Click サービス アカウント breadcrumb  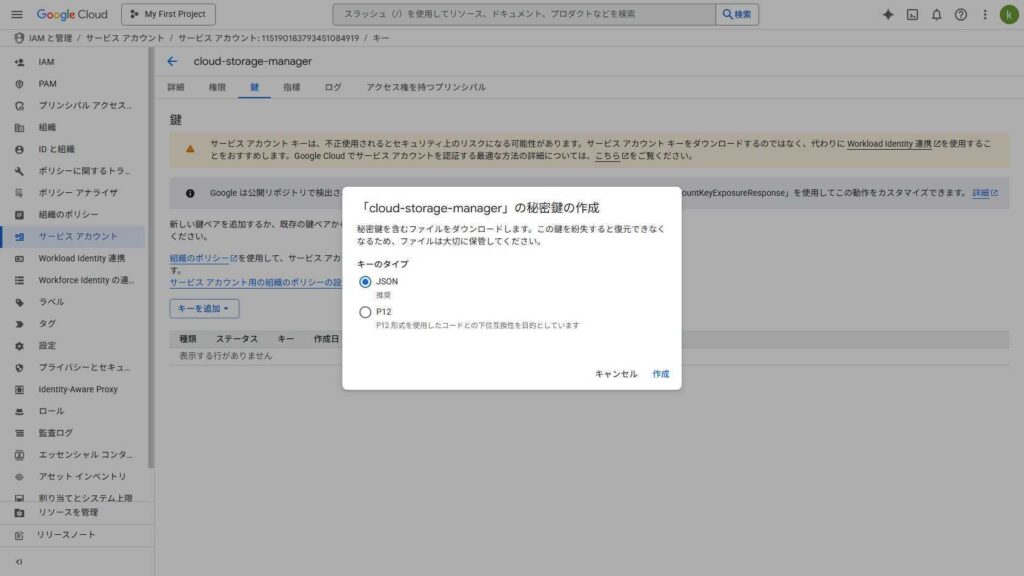tap(125, 38)
